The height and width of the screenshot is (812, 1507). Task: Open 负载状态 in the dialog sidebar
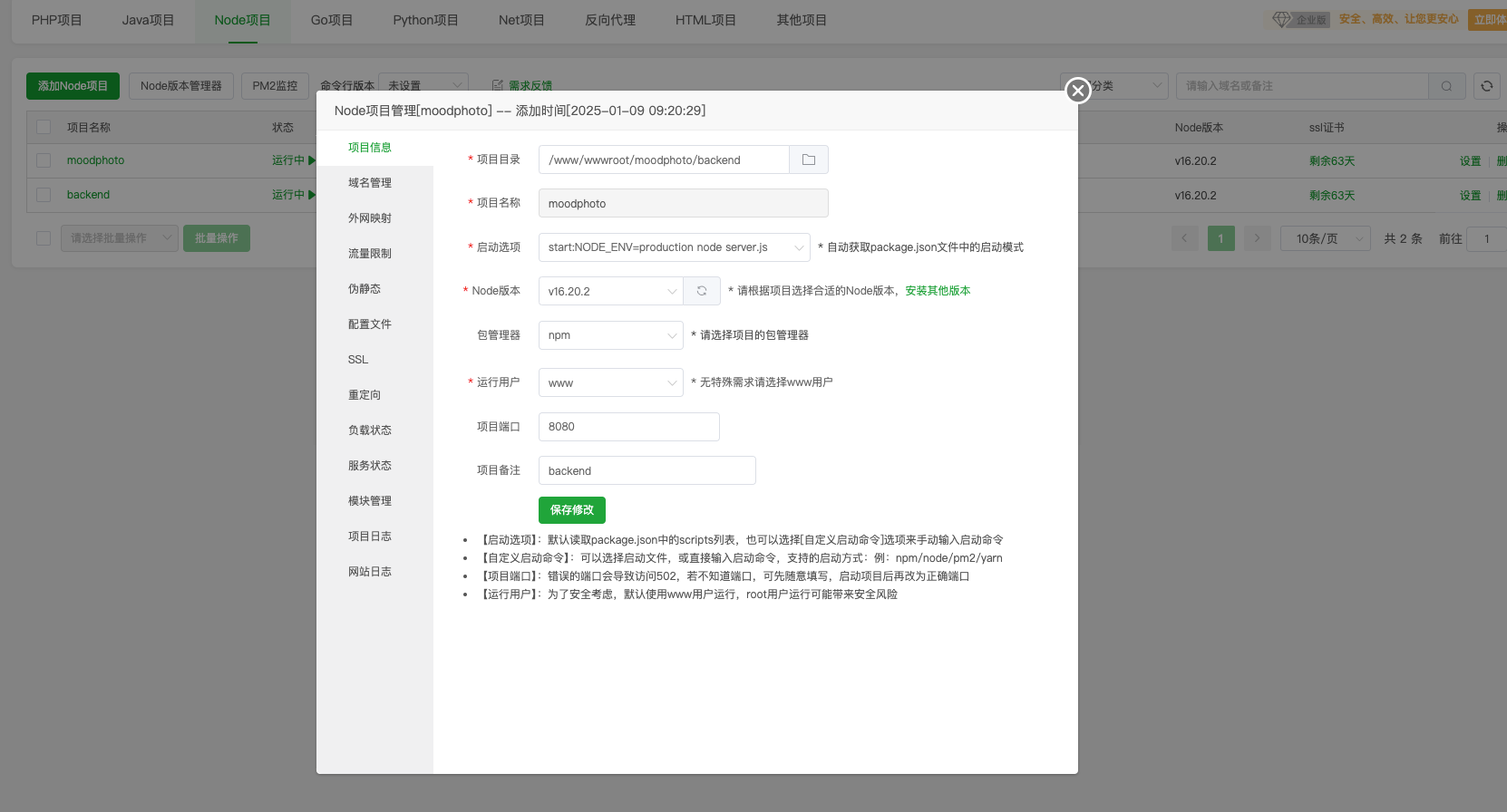374,430
